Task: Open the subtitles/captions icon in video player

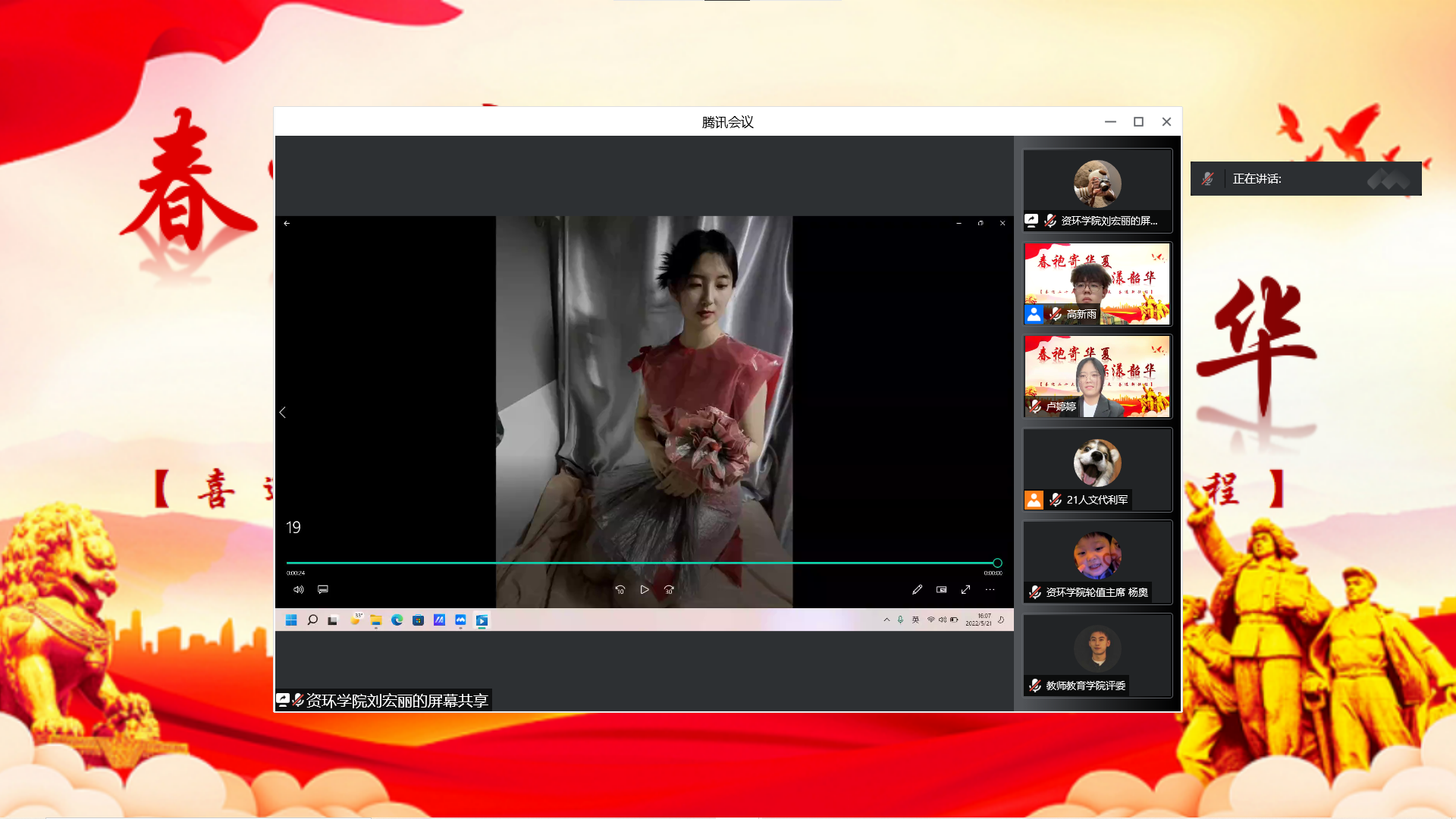Action: point(323,589)
